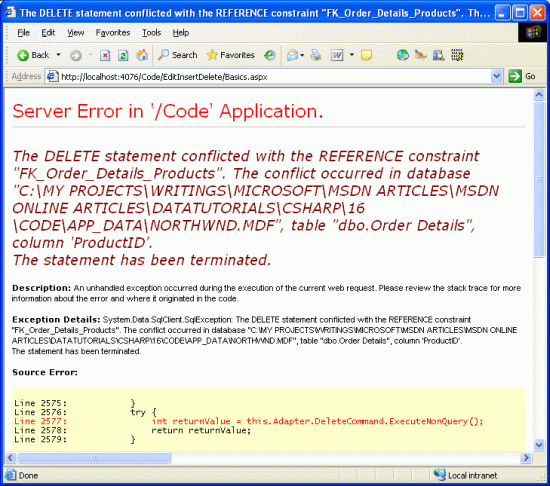Click the globe toolbar icon
This screenshot has height=486, width=550.
click(x=403, y=55)
